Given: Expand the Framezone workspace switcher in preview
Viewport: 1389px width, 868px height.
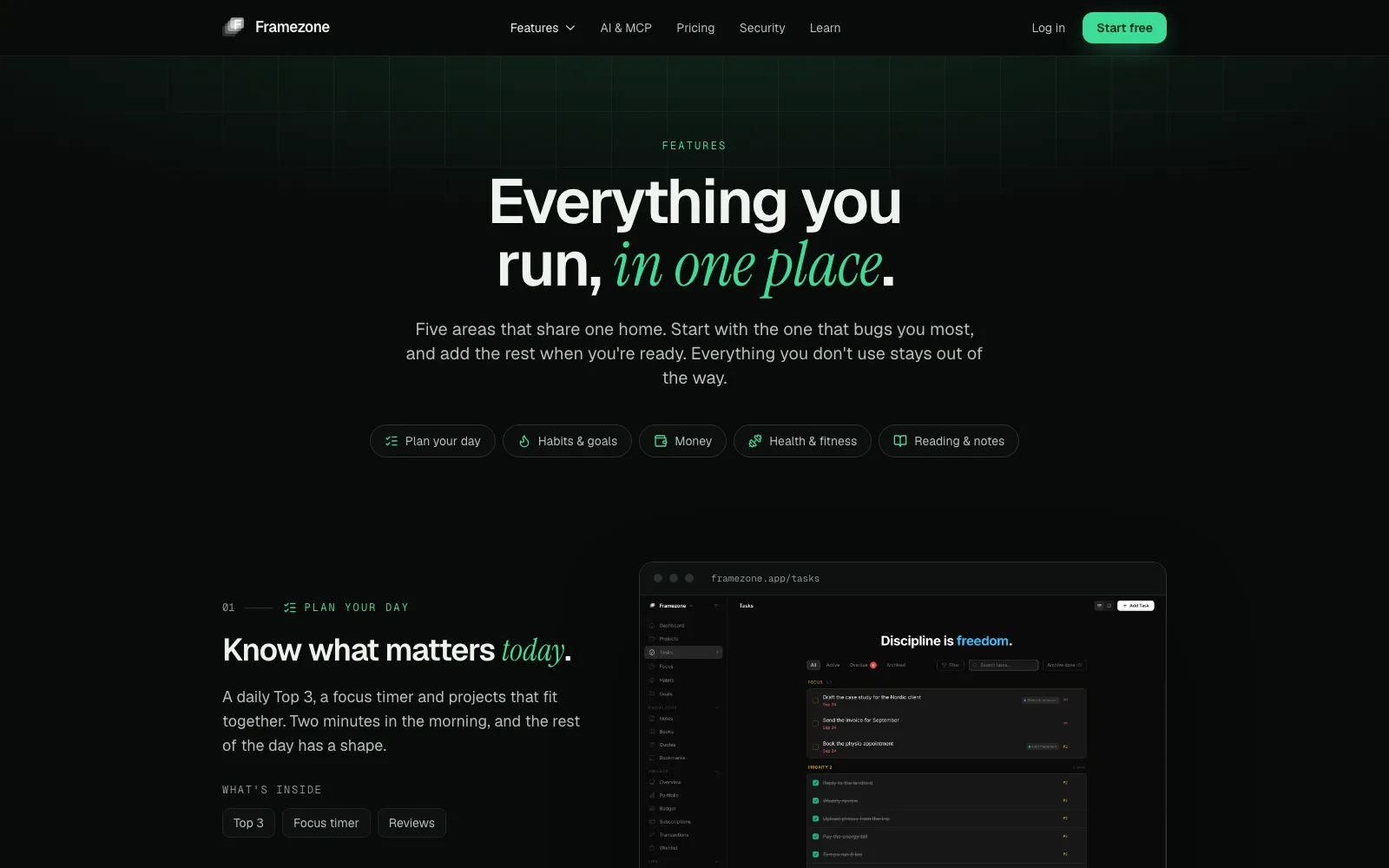Looking at the screenshot, I should pos(672,606).
